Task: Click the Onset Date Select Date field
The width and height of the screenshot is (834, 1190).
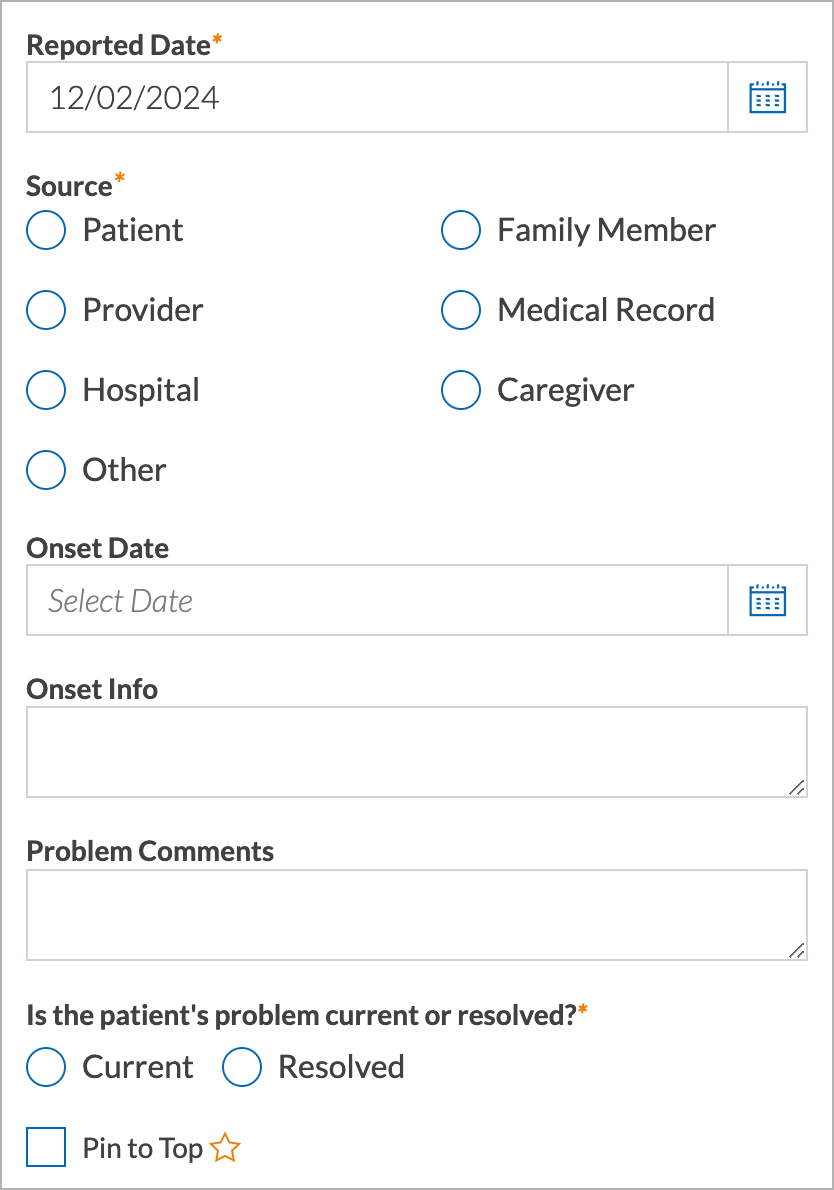Action: coord(377,600)
